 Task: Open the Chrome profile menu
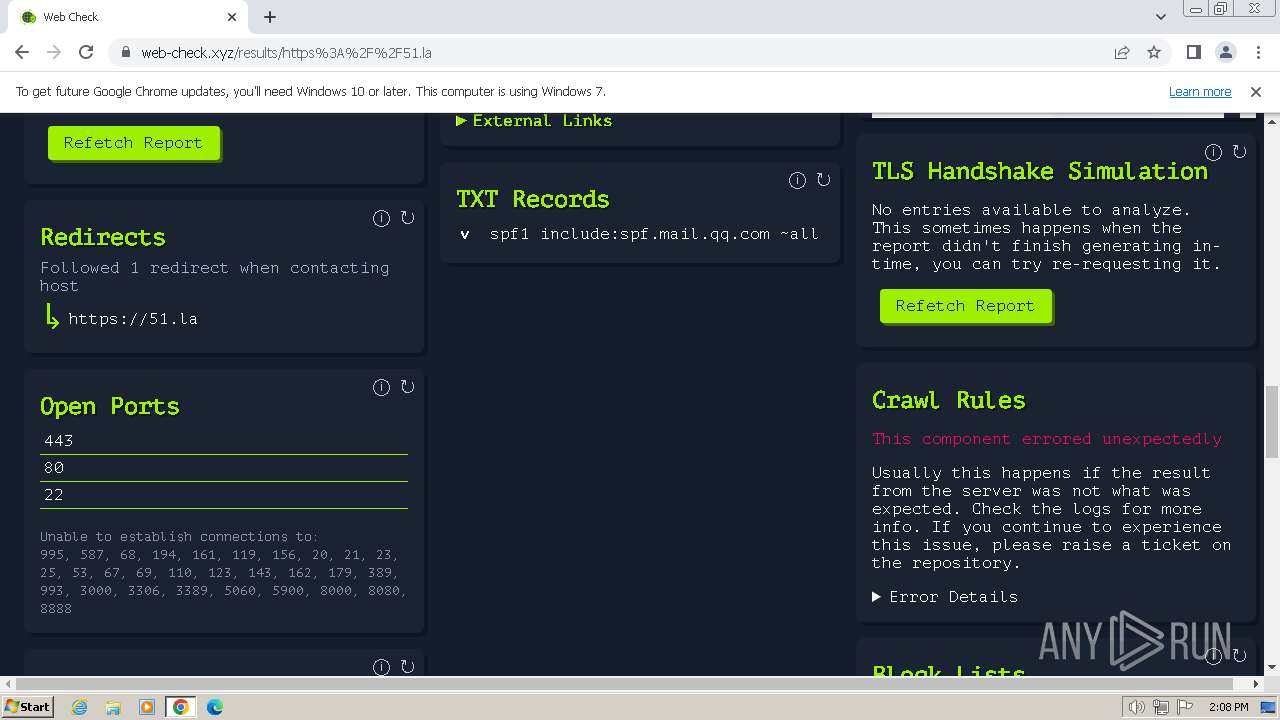click(1225, 52)
